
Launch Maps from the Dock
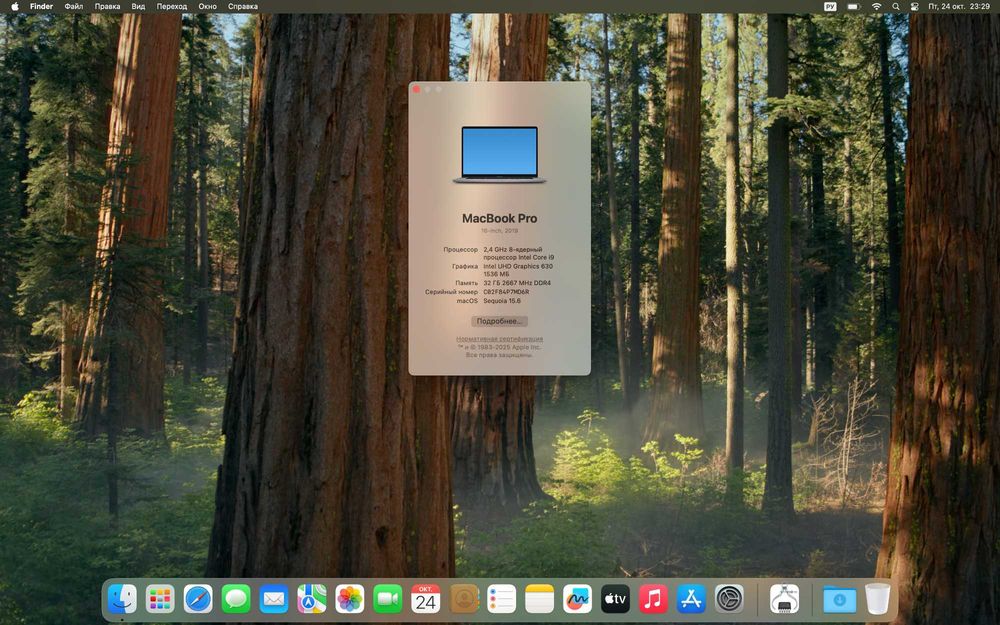click(312, 599)
